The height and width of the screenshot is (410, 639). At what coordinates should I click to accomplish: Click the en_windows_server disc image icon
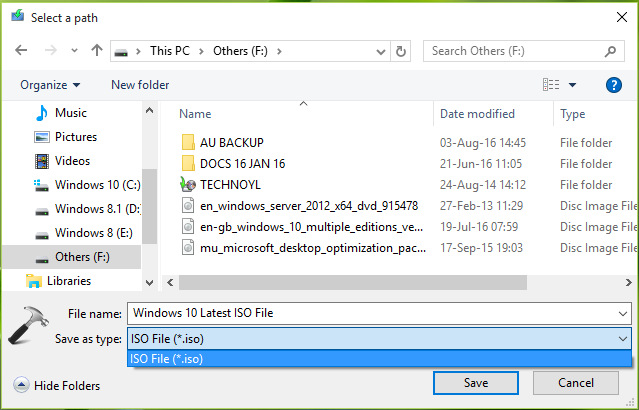tap(188, 205)
